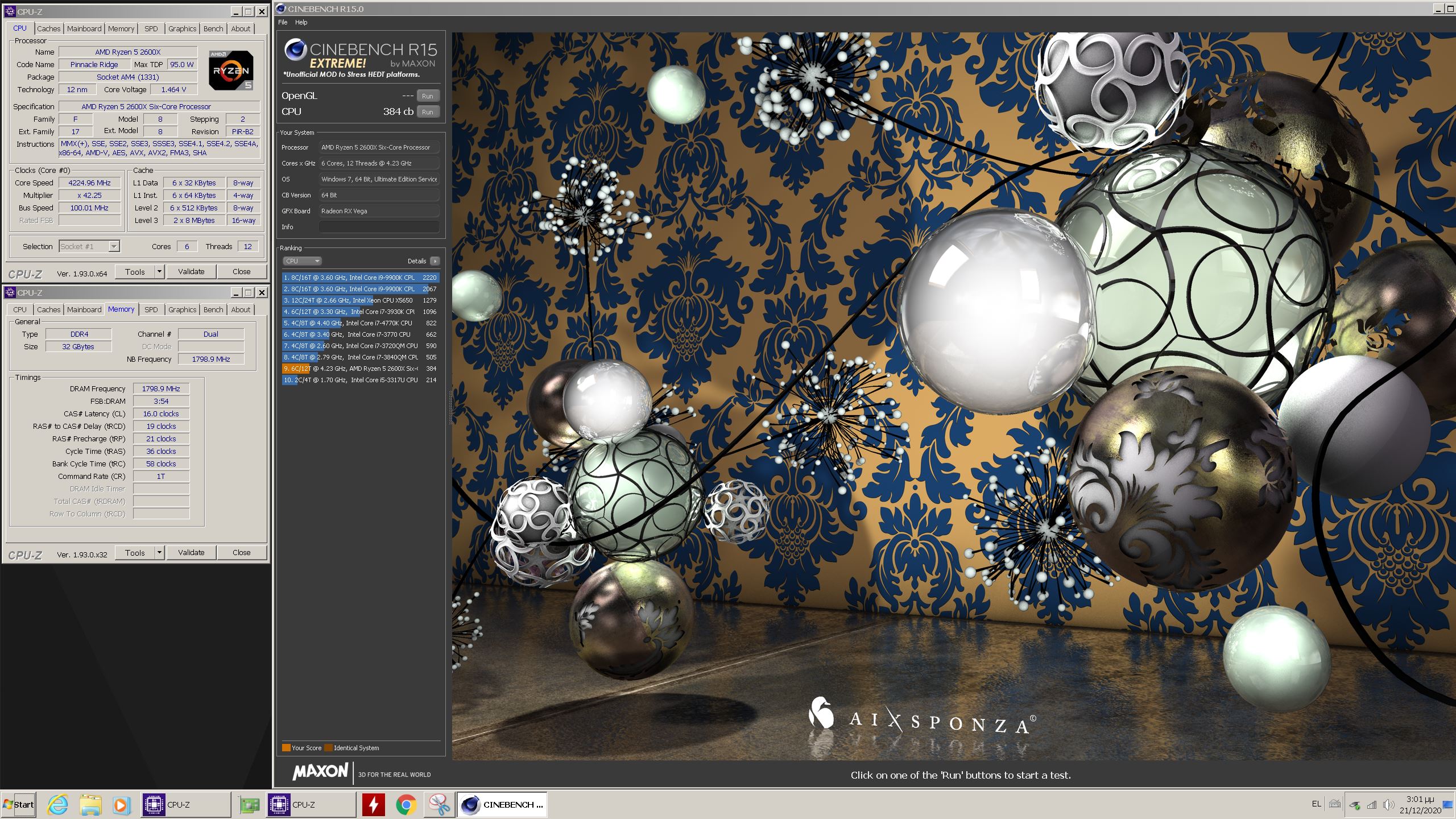Switch to the first CPU-Z taskbar button
Screen dimensions: 1456x819
(x=185, y=804)
